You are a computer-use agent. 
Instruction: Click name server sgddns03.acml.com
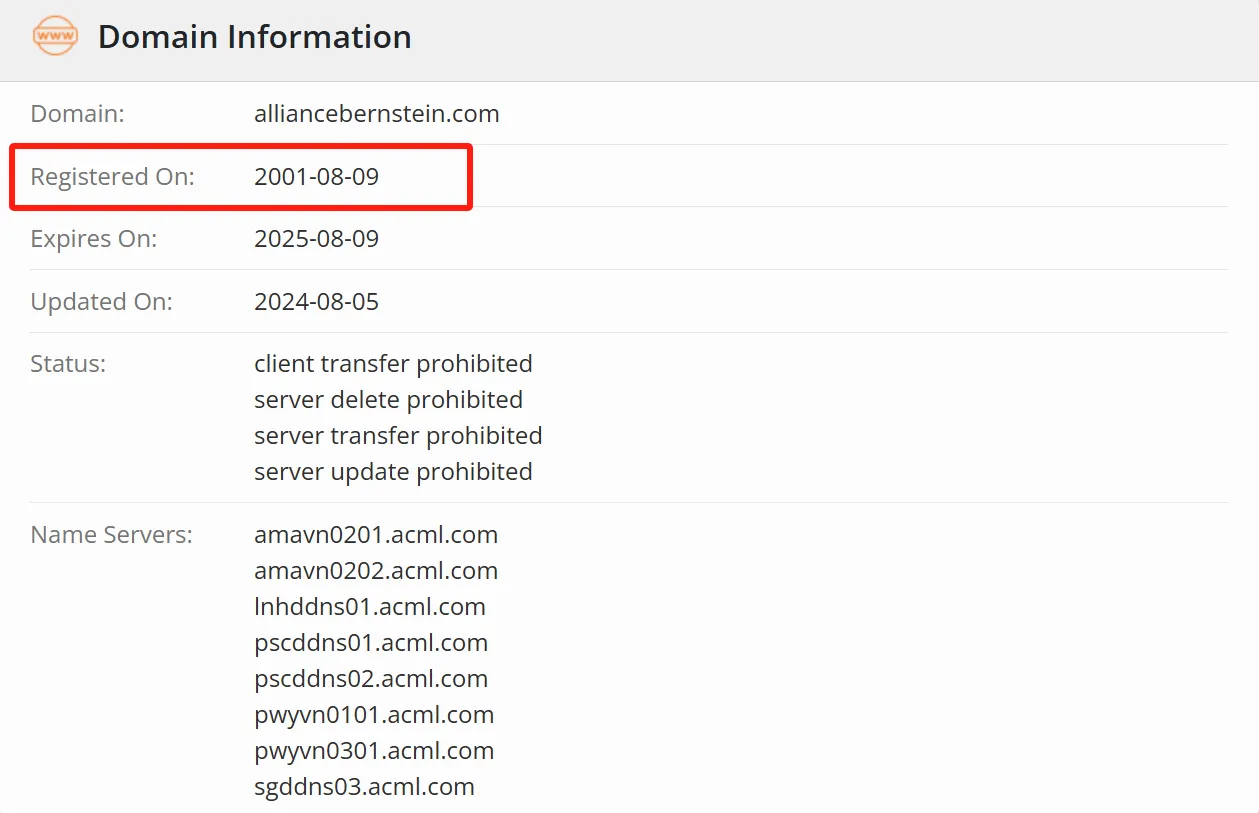(x=364, y=787)
